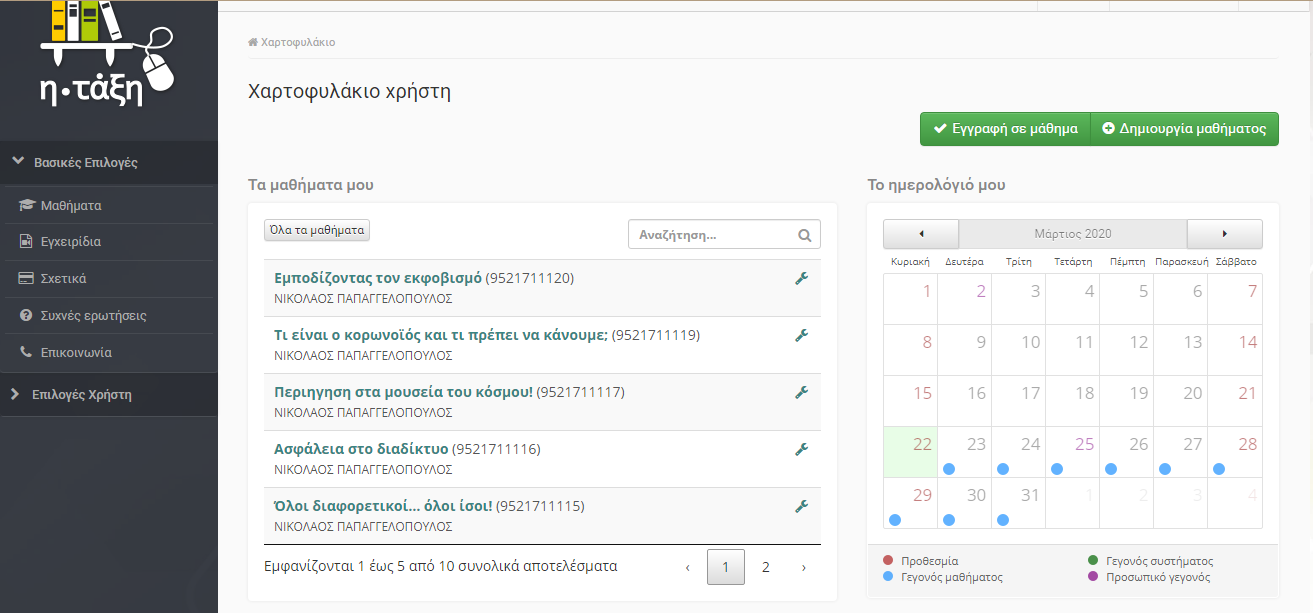Go to page 2 of courses
The image size is (1313, 613).
click(x=765, y=567)
